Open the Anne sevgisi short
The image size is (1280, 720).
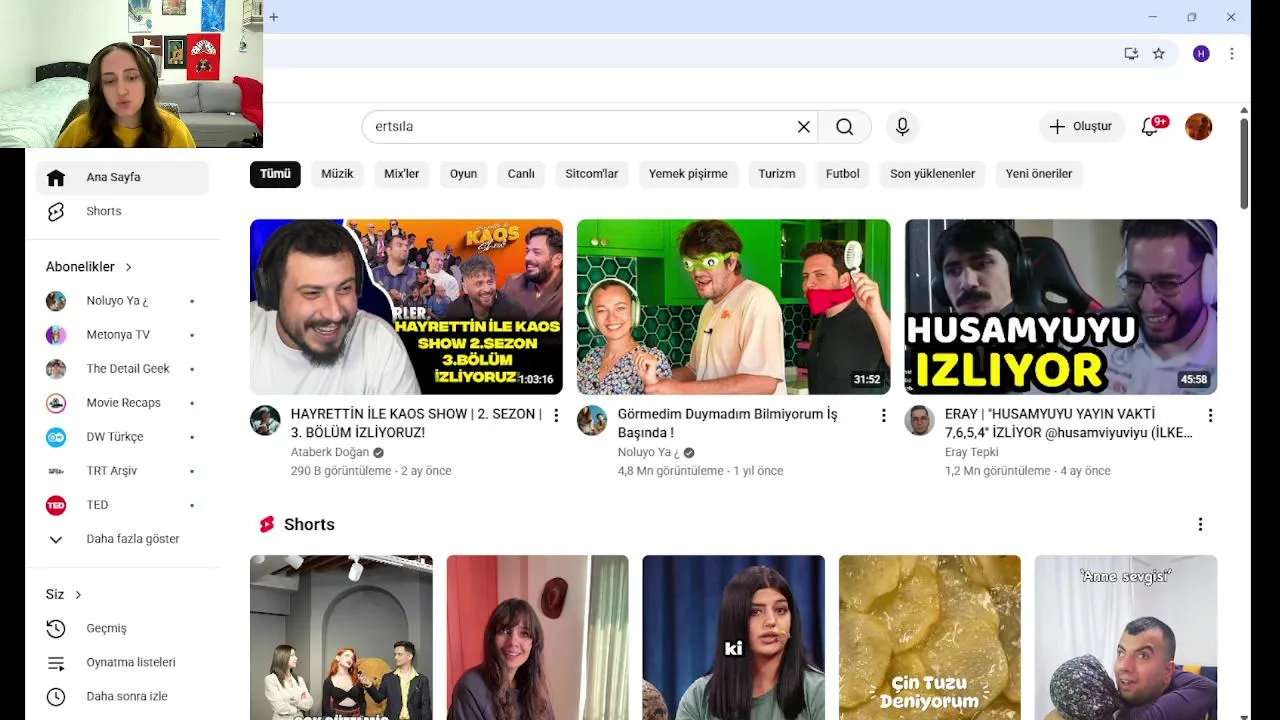click(x=1126, y=637)
